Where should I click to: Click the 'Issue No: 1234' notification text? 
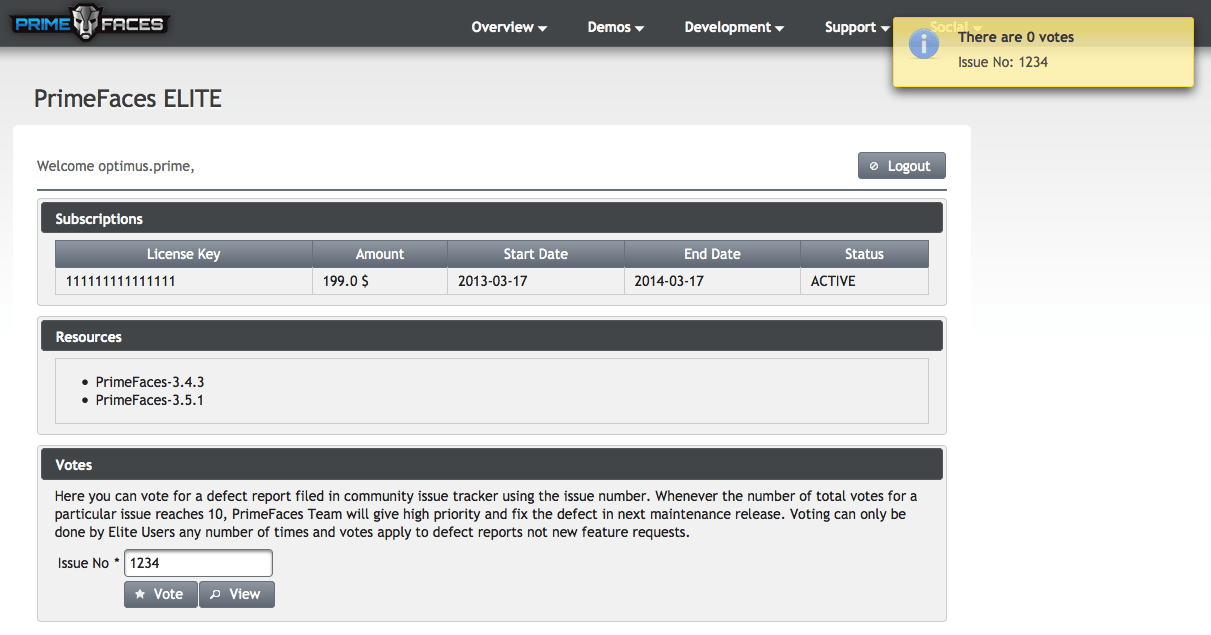point(1003,62)
